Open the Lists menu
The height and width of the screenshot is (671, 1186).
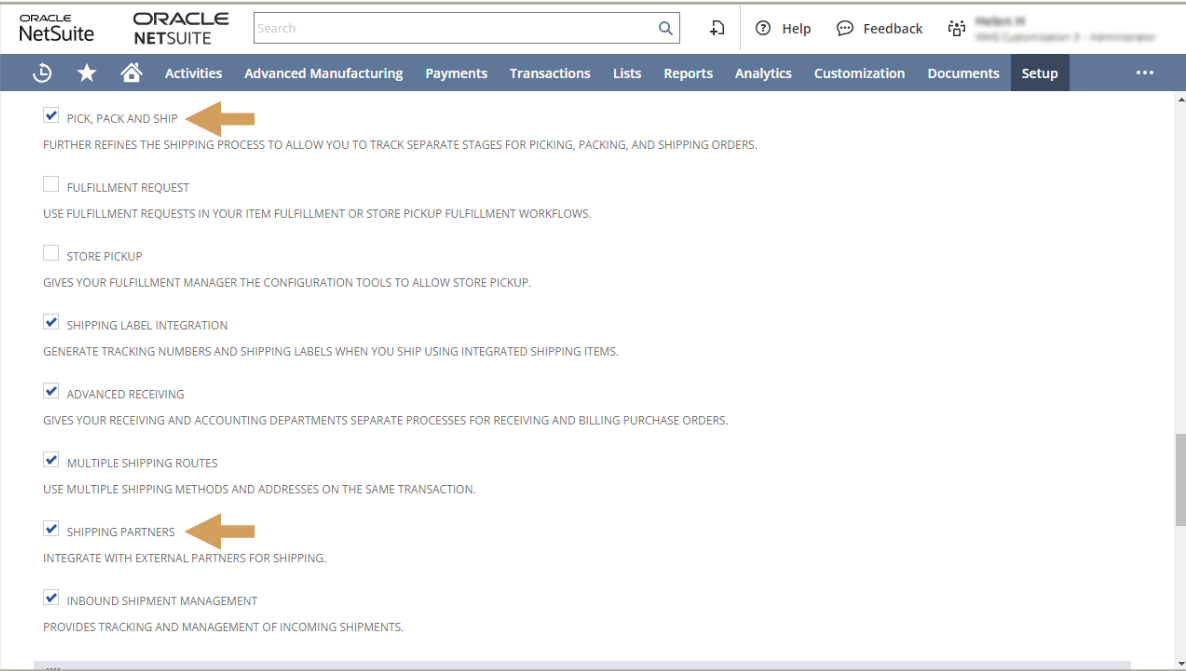click(627, 73)
